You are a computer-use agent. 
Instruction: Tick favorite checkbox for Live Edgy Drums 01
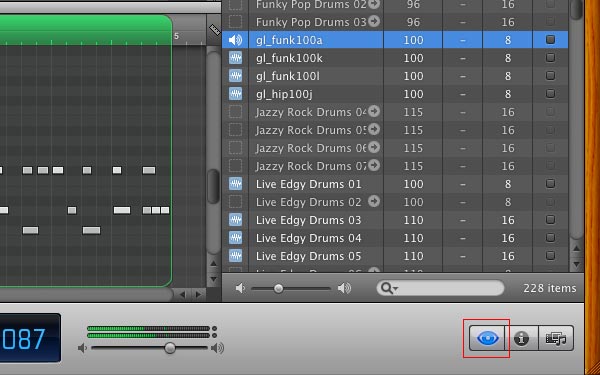(x=550, y=183)
